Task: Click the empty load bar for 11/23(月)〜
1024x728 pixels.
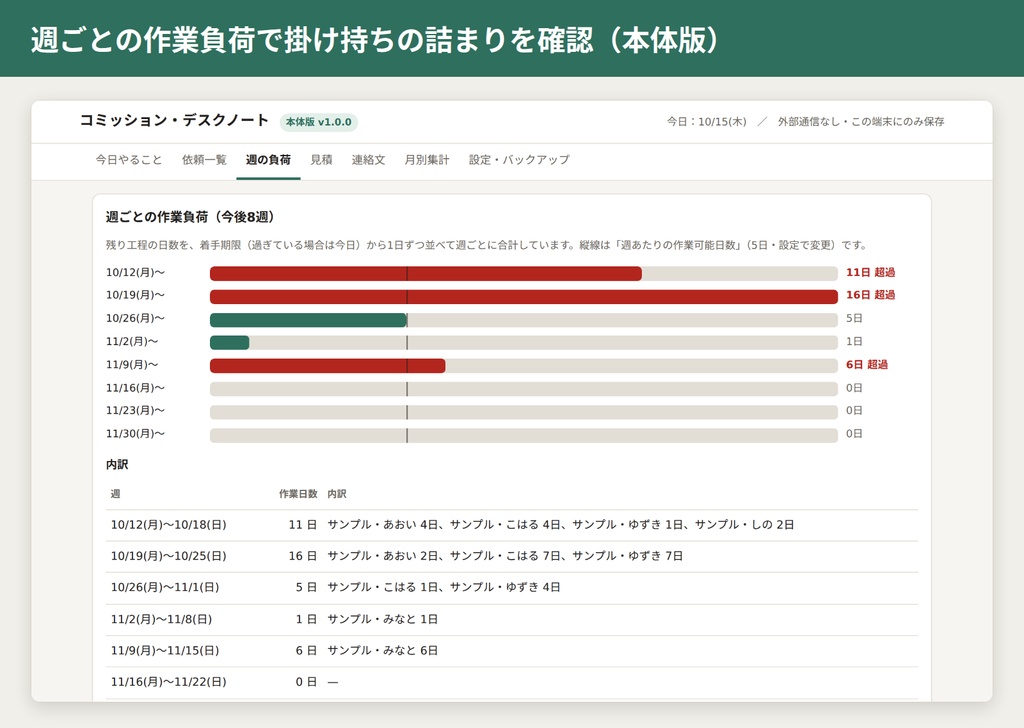Action: click(523, 412)
